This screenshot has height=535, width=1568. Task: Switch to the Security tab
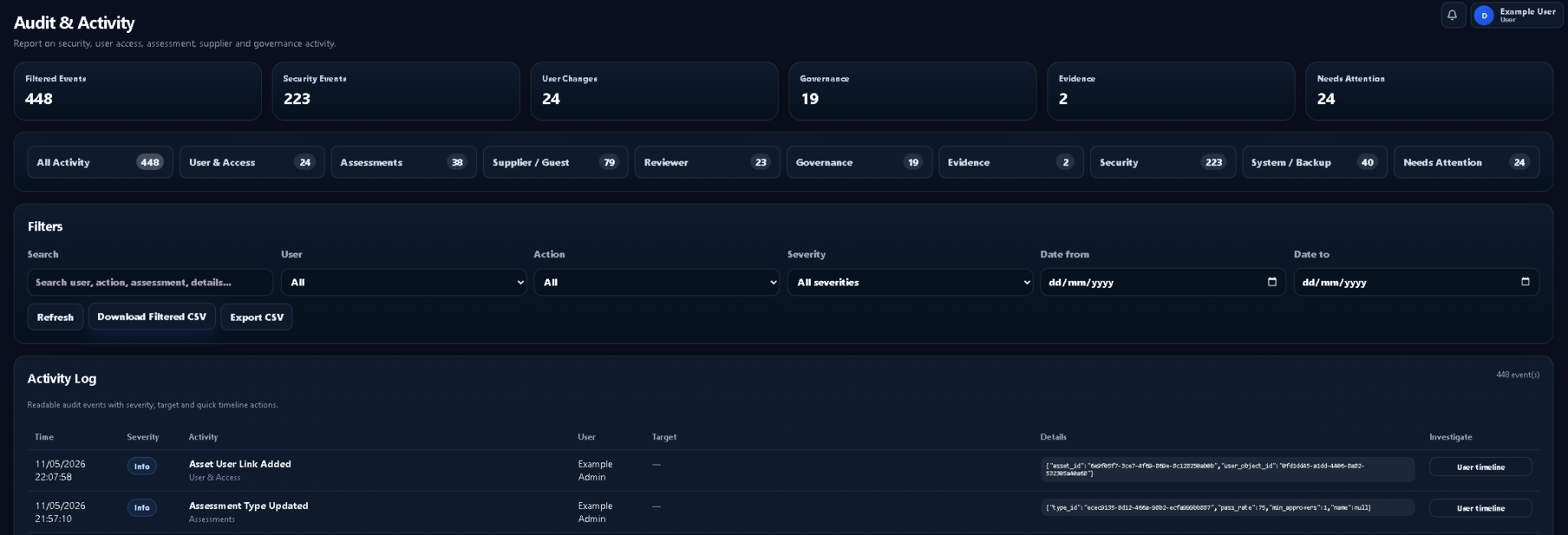point(1163,162)
